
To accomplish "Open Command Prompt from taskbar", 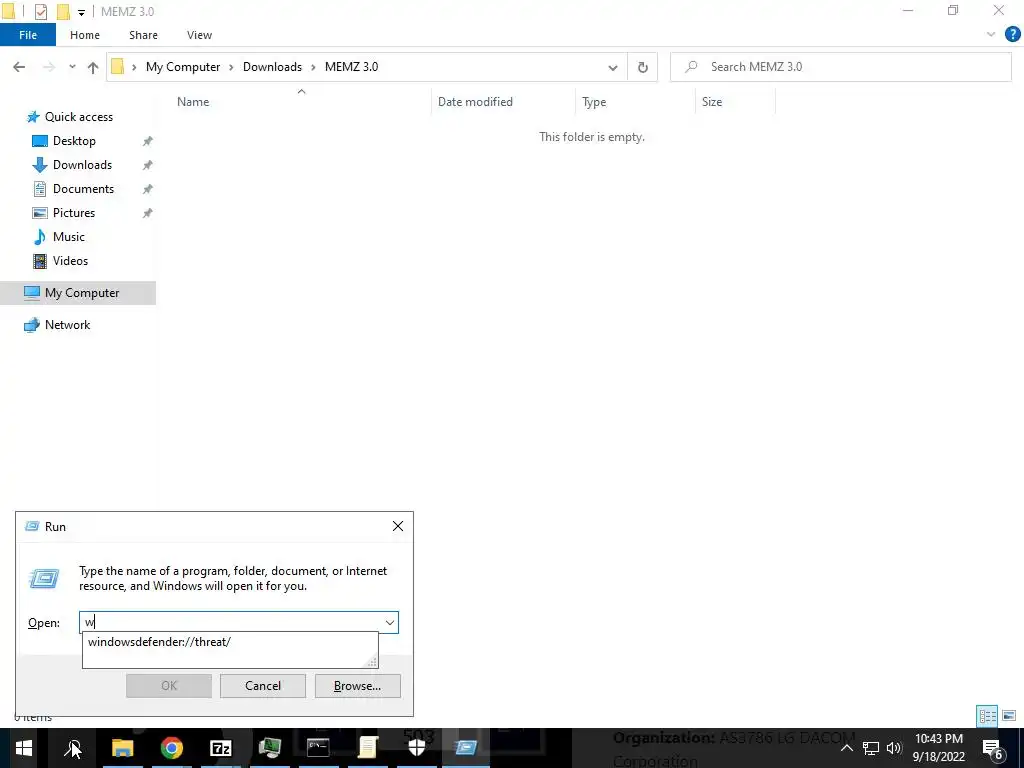I will pyautogui.click(x=318, y=748).
